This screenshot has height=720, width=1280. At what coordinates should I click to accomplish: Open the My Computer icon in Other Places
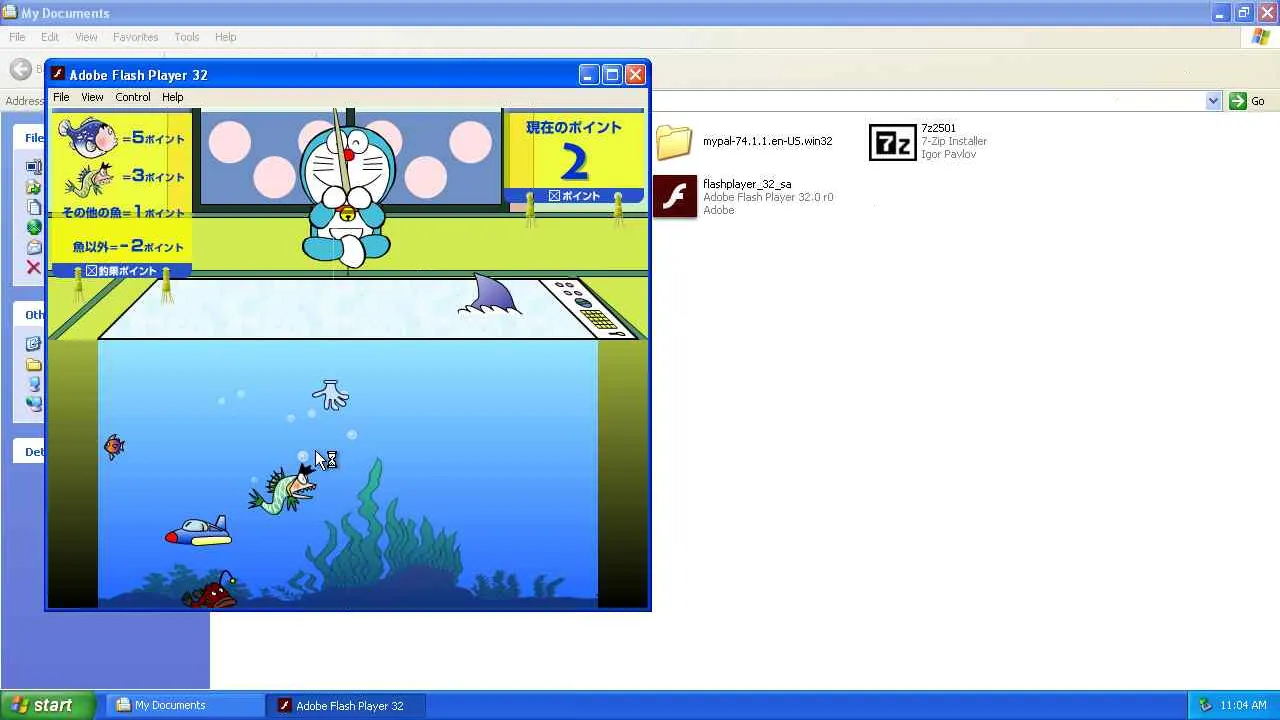(x=34, y=384)
